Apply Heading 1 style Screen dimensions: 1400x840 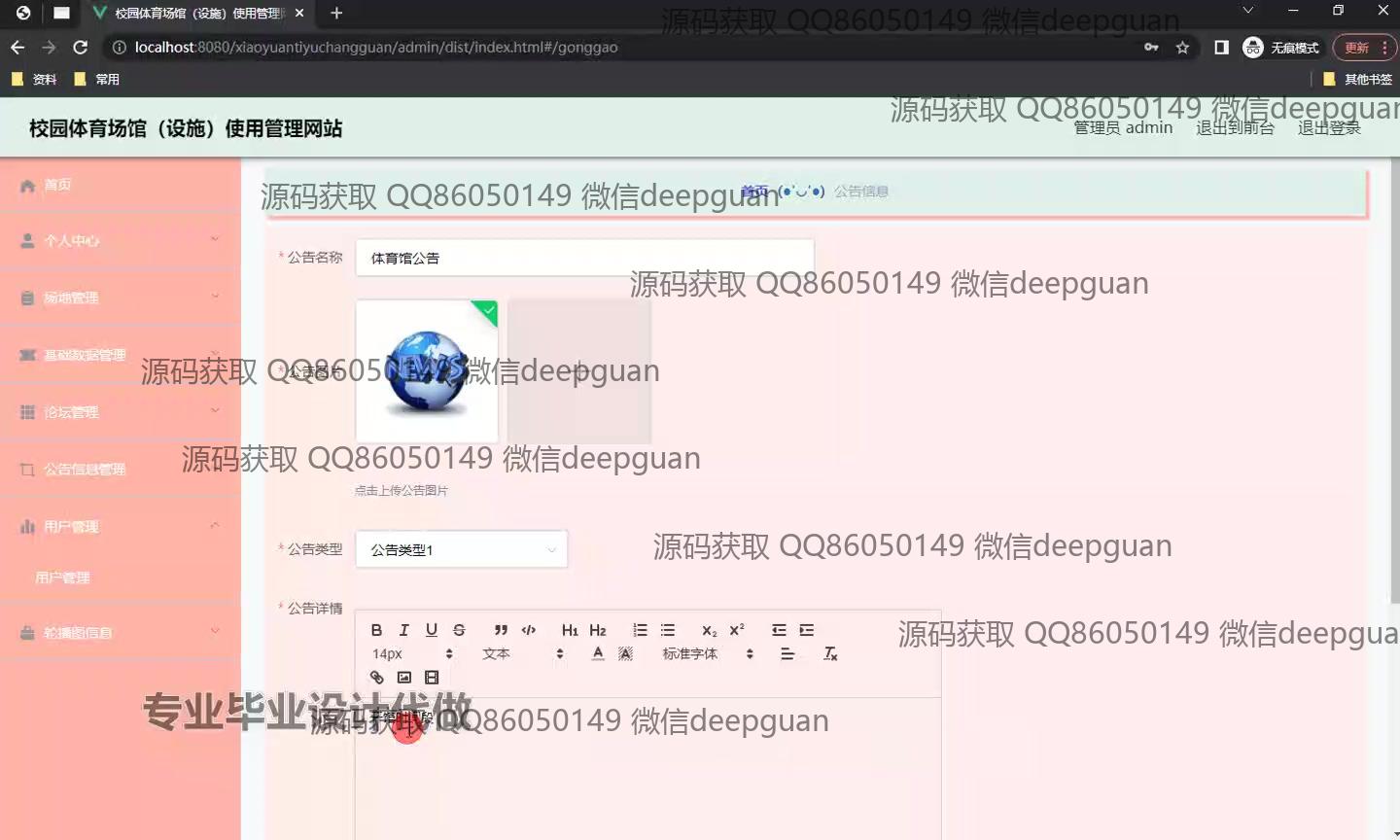point(570,630)
